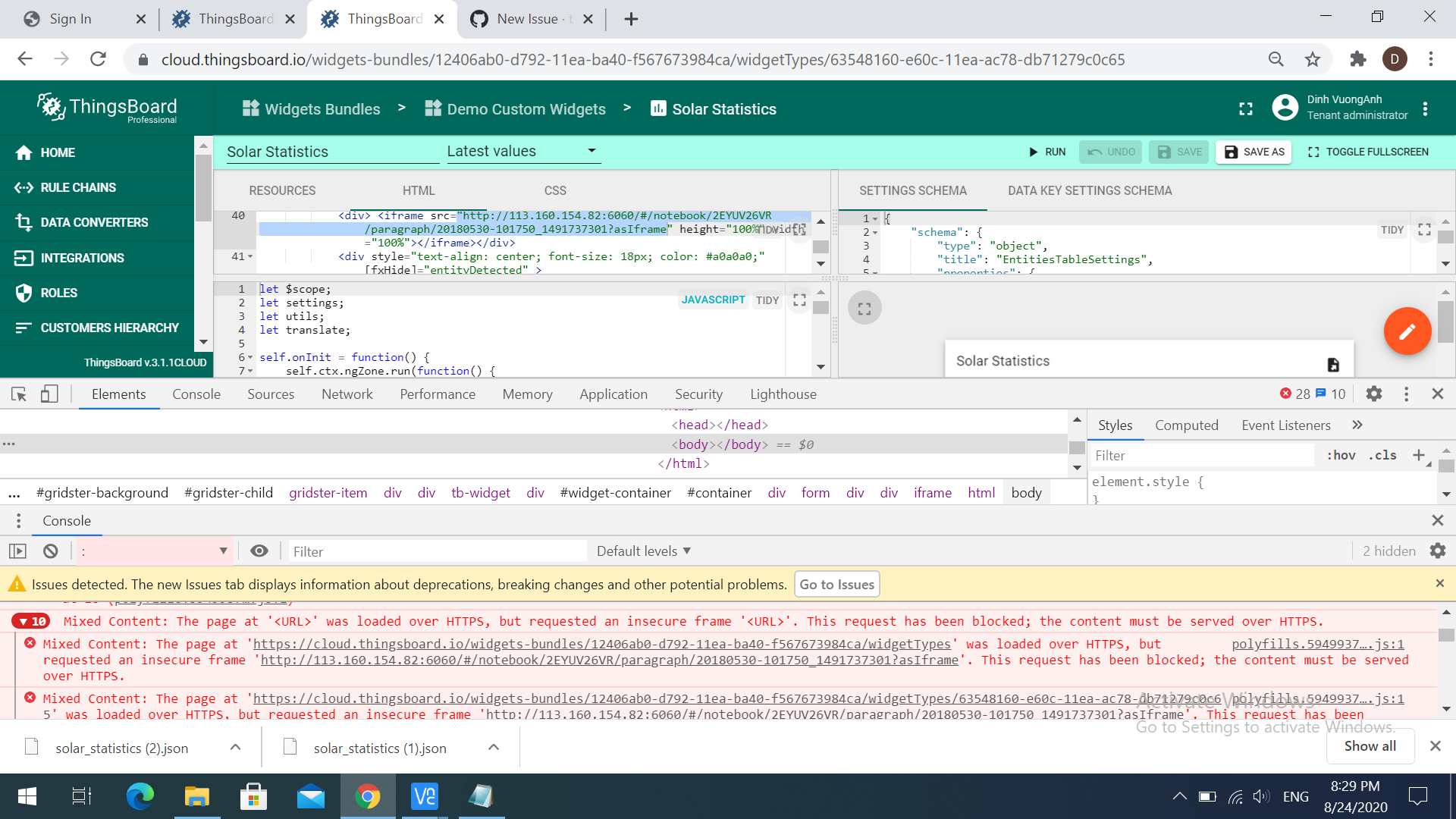Click the orange edit pencil button

pos(1407,331)
